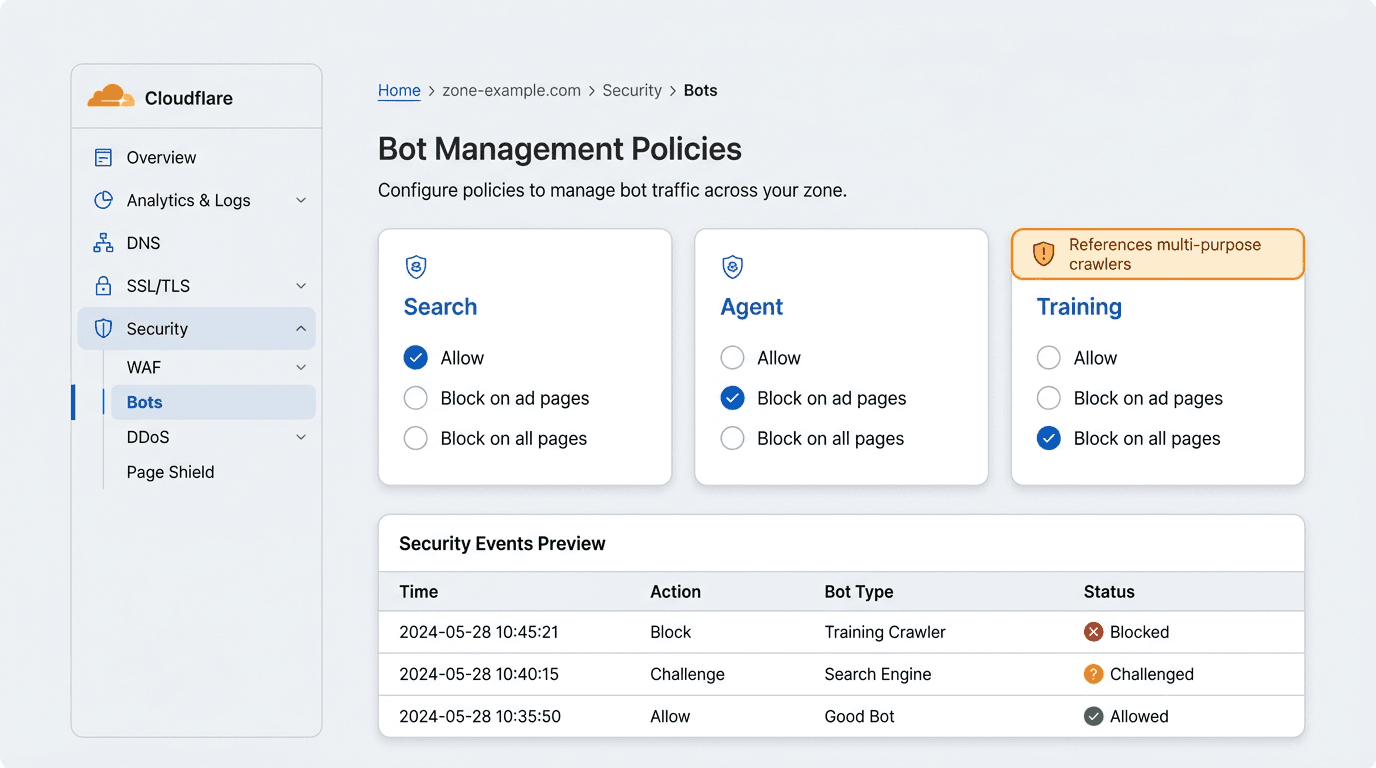The height and width of the screenshot is (768, 1376).
Task: Click the Challenge action cell
Action: (687, 674)
